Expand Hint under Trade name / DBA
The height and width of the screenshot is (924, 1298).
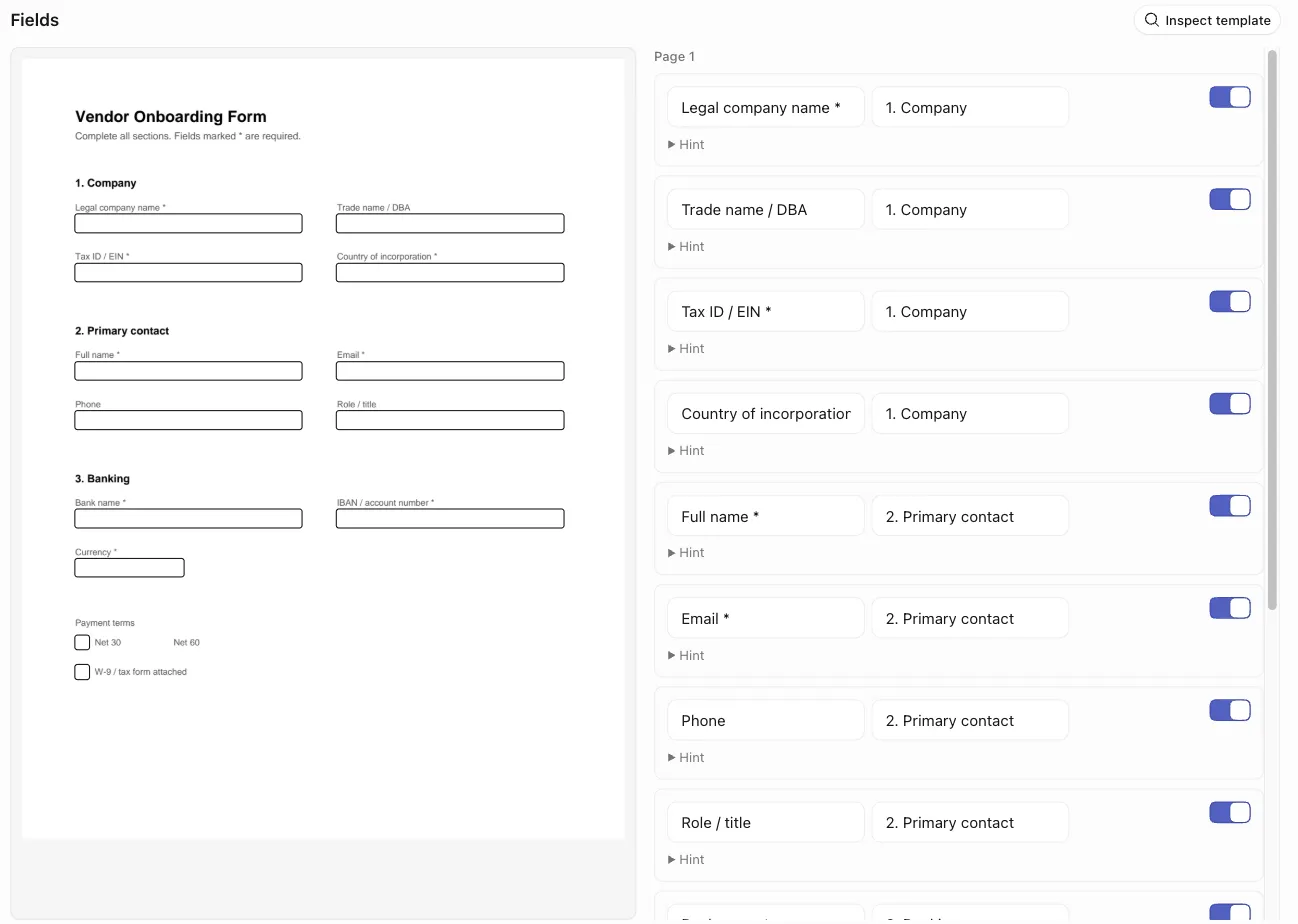(x=686, y=246)
